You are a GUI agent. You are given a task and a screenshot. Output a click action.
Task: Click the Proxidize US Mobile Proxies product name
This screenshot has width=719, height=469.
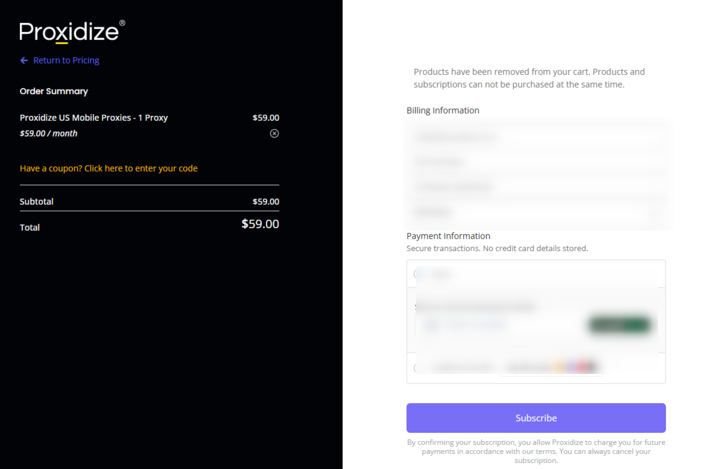pyautogui.click(x=94, y=118)
